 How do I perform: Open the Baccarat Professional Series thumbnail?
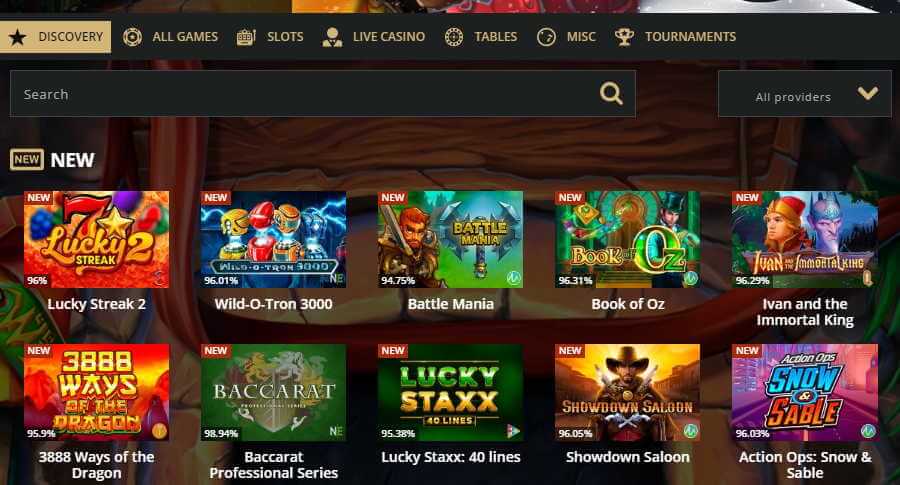pos(273,393)
